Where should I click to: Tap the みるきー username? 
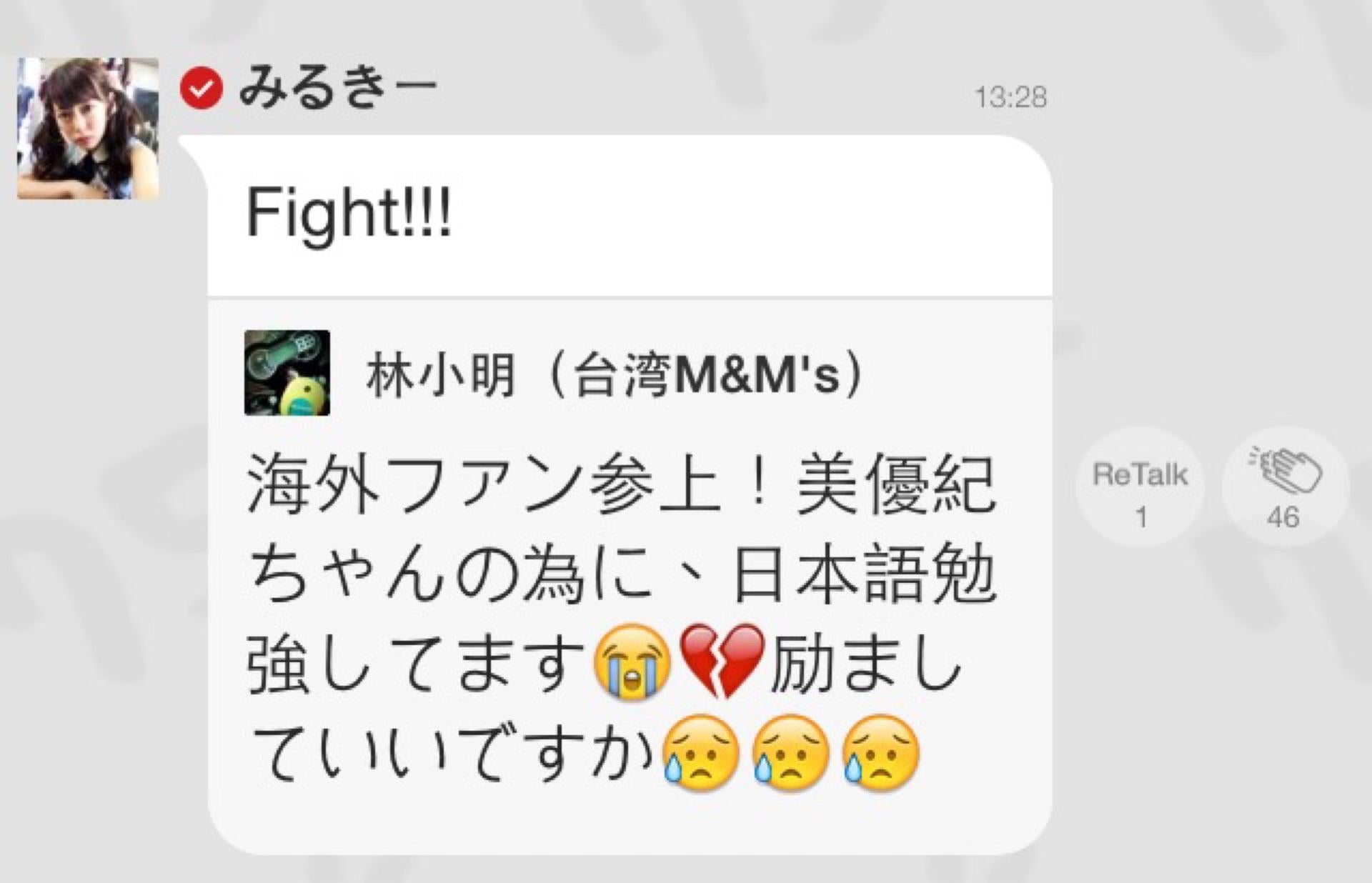tap(337, 89)
